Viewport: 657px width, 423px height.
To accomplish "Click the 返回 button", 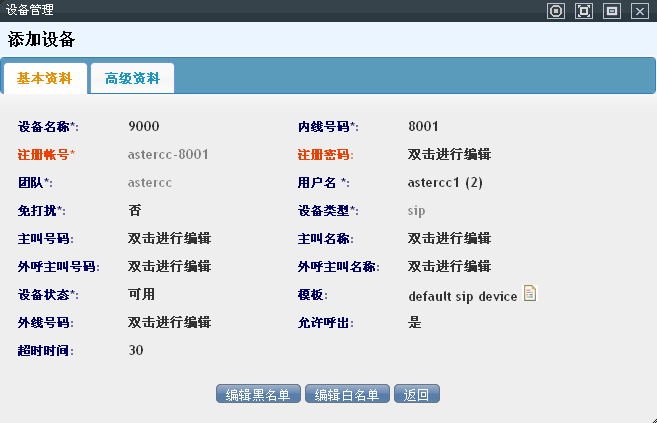I will coord(417,394).
